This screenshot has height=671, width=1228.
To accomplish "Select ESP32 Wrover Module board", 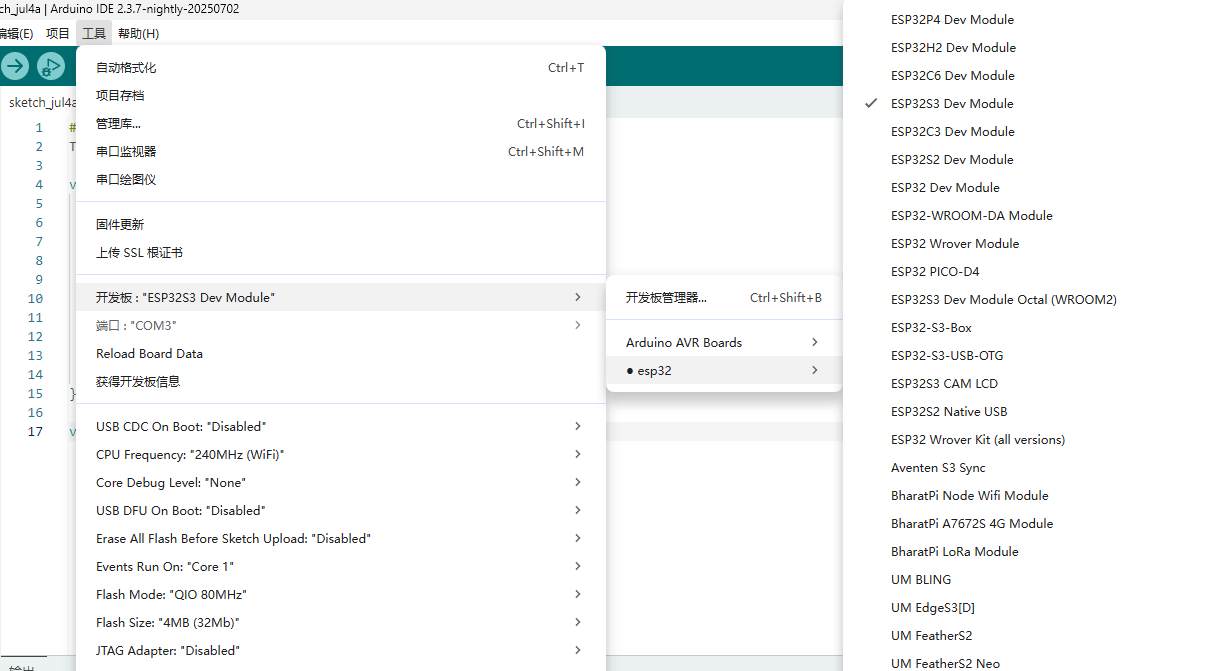I will click(x=1035, y=244).
